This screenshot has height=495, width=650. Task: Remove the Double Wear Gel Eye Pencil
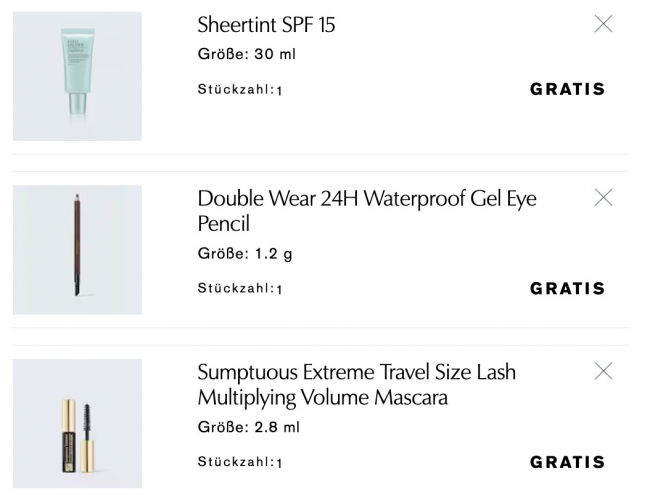pyautogui.click(x=603, y=198)
